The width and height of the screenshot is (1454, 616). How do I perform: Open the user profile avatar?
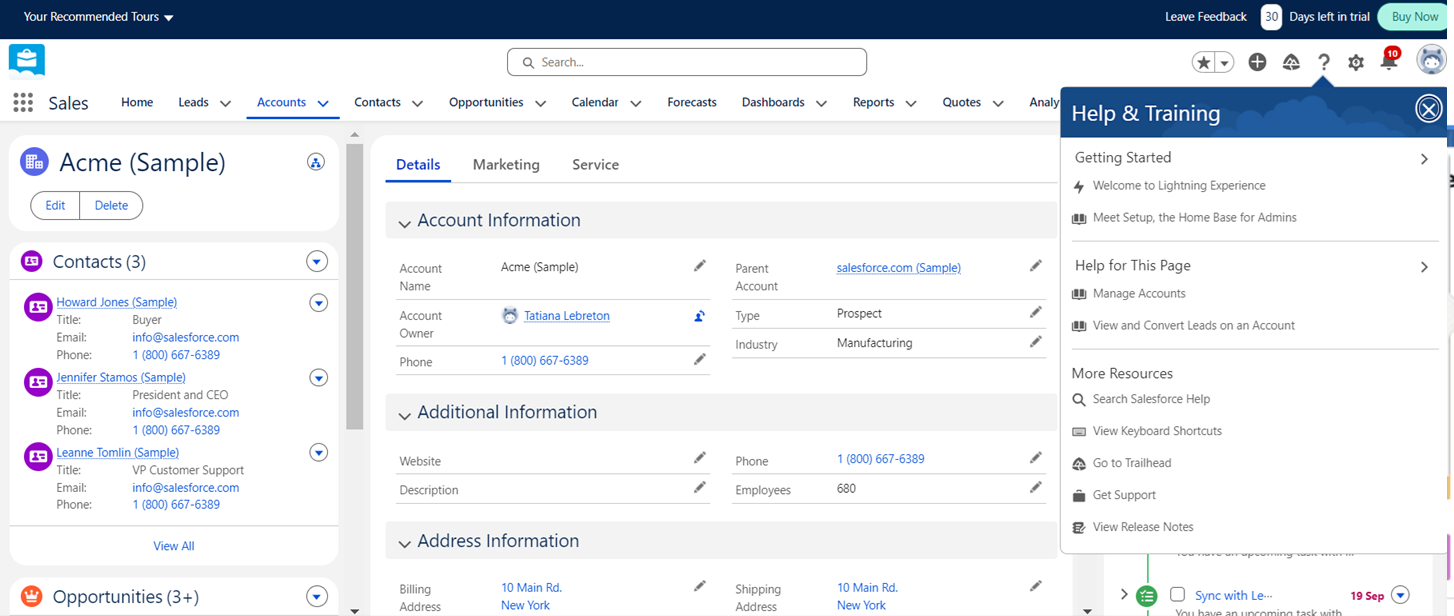1431,62
